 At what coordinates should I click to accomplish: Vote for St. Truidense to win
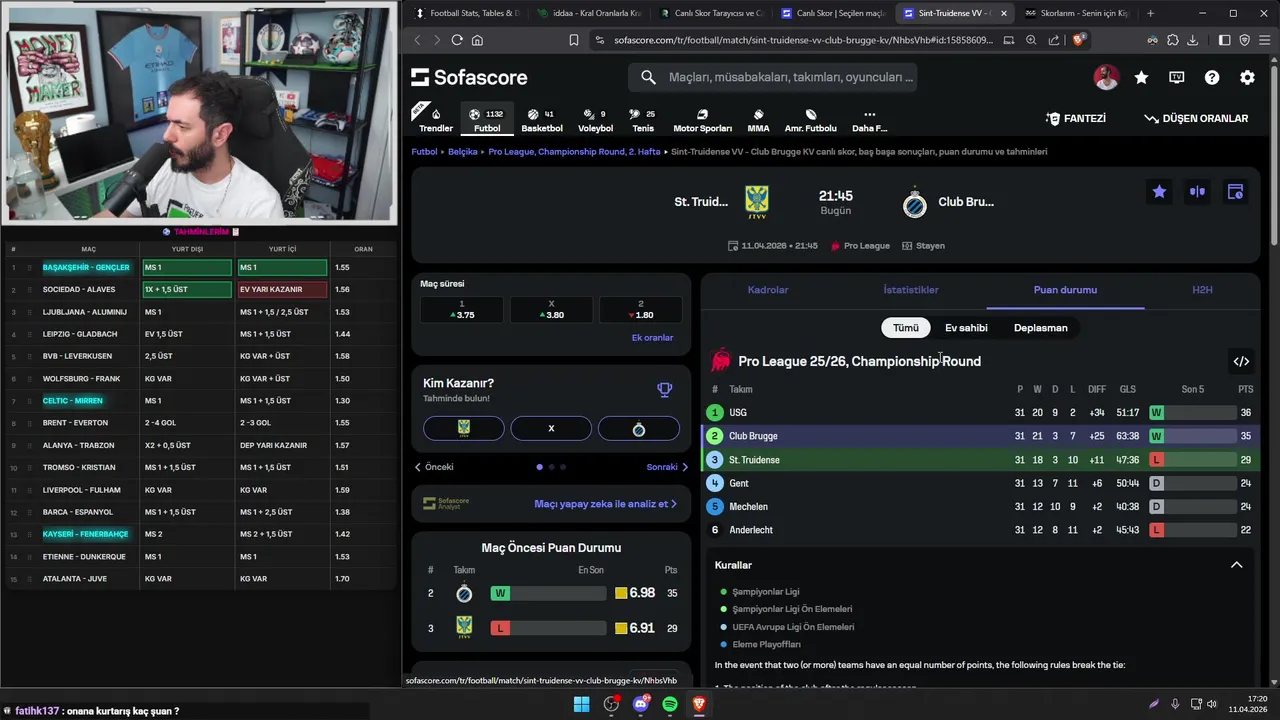[x=464, y=428]
